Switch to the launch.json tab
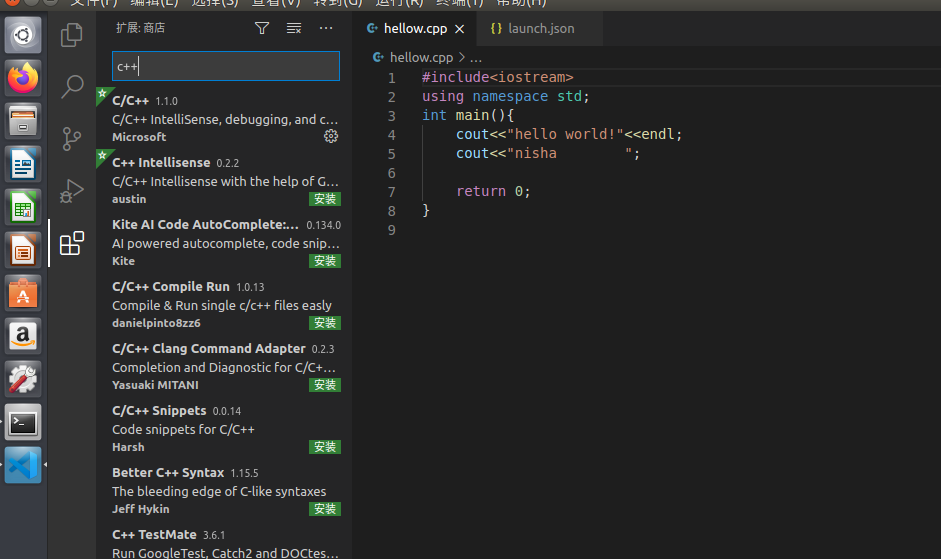 click(x=541, y=29)
